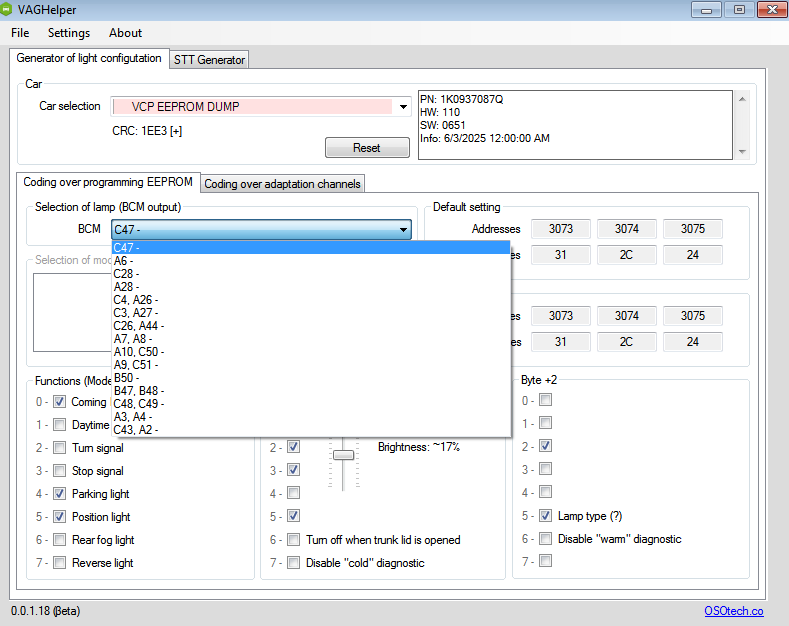Select 'A3, A4 -' in the BCM list
This screenshot has height=626, width=789.
click(x=311, y=417)
